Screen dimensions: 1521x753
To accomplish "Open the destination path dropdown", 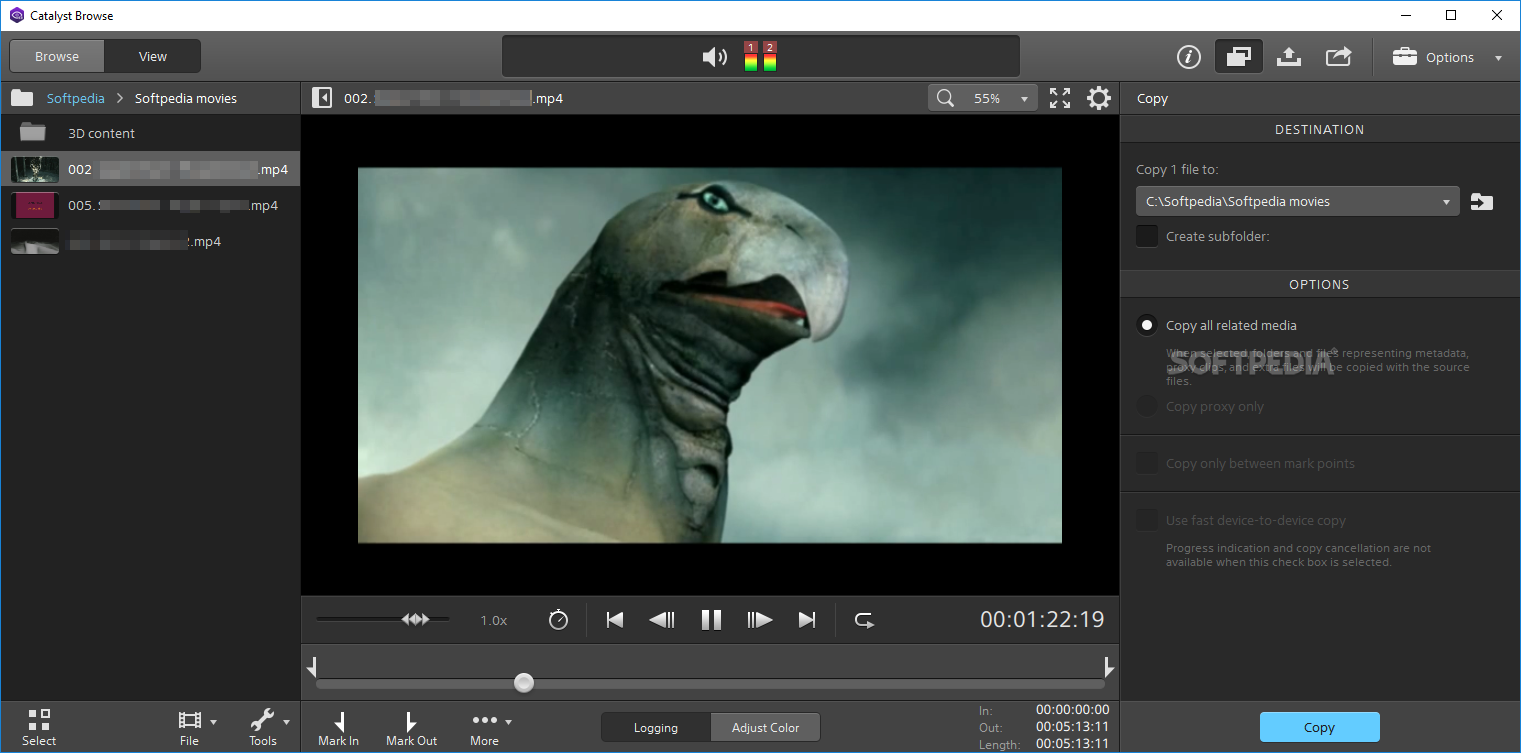I will point(1298,201).
